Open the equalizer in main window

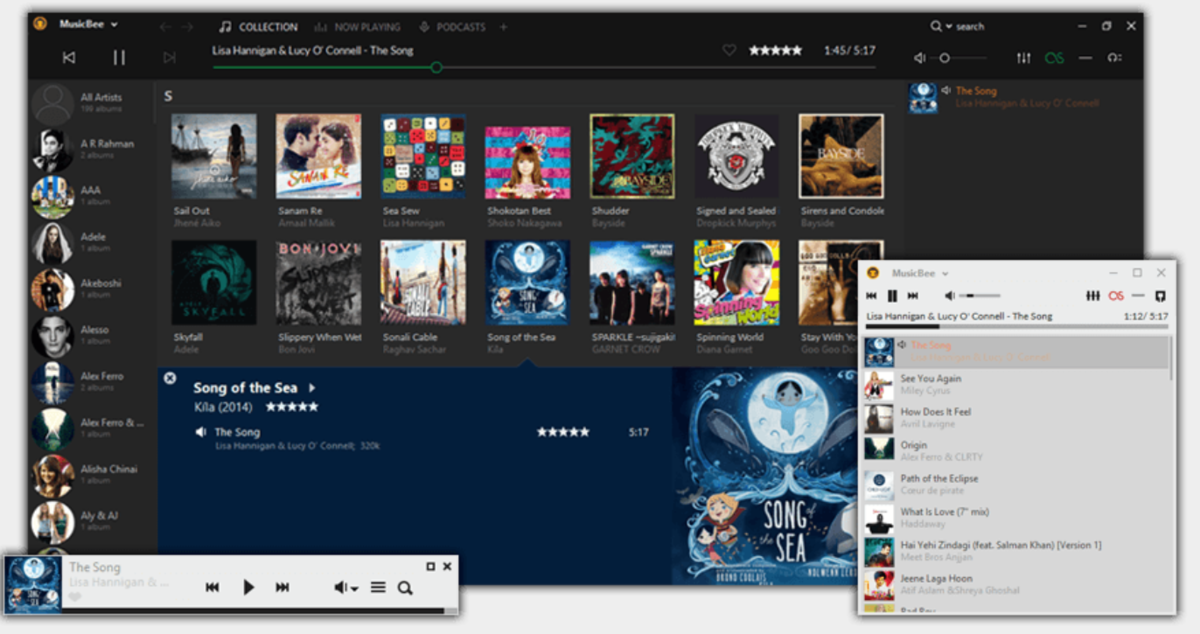coord(1023,58)
